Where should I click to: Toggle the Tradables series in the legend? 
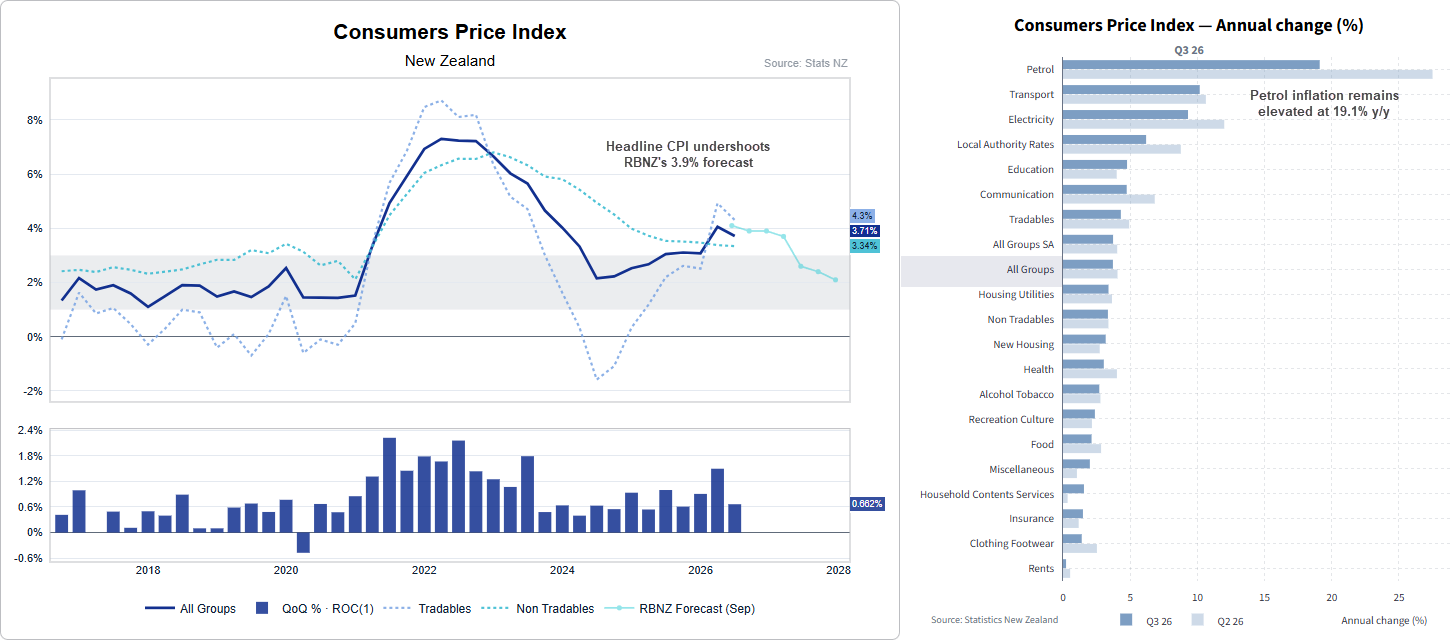click(x=427, y=608)
